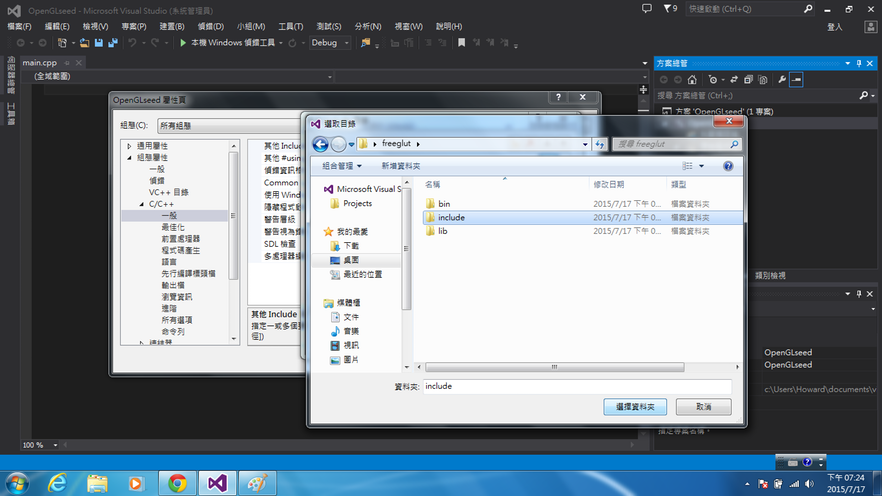Open the 偵錯(D) menu
This screenshot has height=496, width=882.
pyautogui.click(x=210, y=26)
